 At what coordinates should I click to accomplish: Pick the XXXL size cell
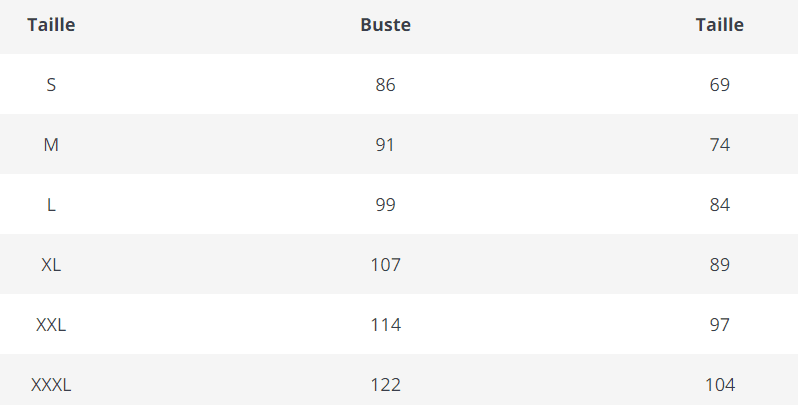(x=51, y=384)
